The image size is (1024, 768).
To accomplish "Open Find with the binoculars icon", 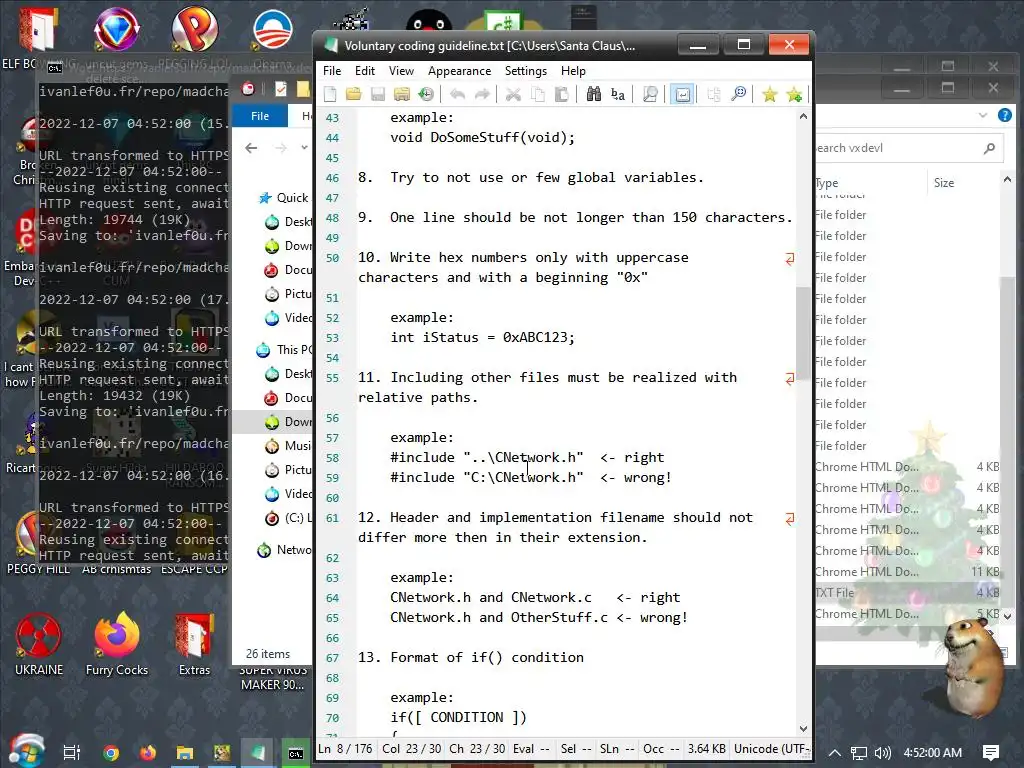I will click(593, 95).
